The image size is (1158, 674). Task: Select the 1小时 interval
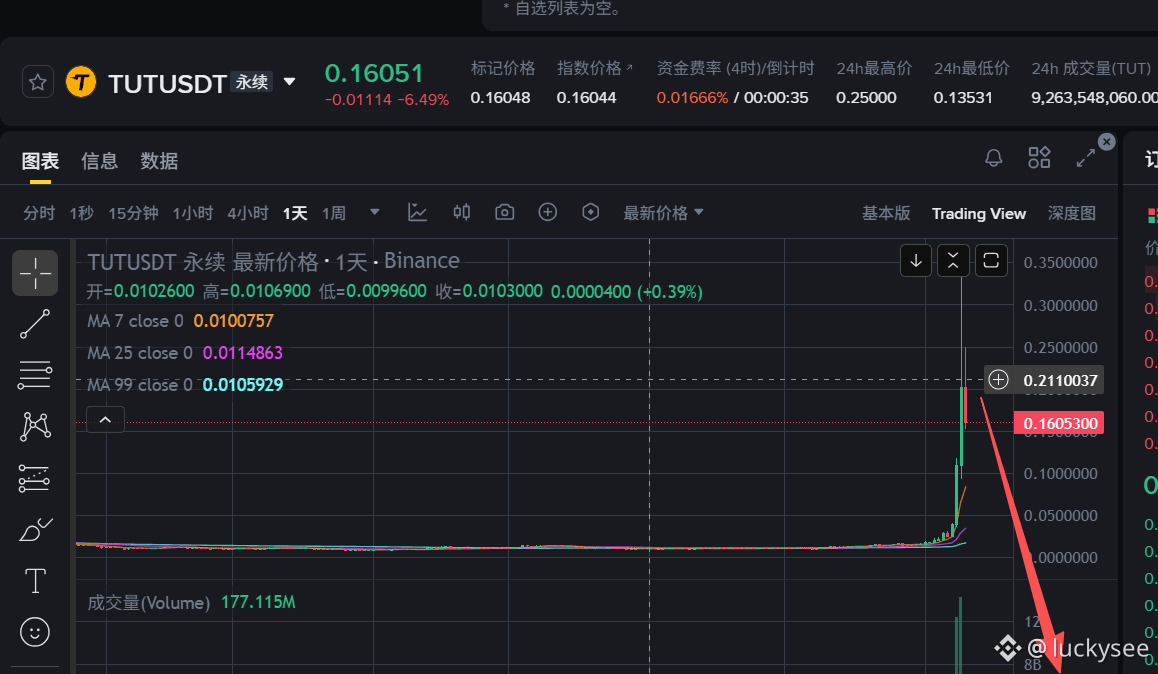[x=193, y=213]
